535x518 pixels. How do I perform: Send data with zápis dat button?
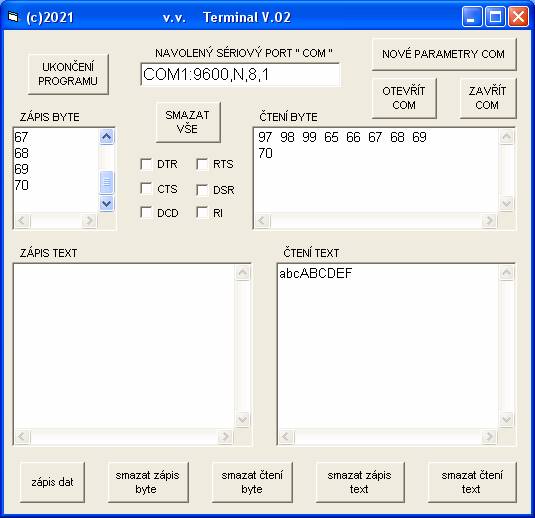tap(52, 482)
